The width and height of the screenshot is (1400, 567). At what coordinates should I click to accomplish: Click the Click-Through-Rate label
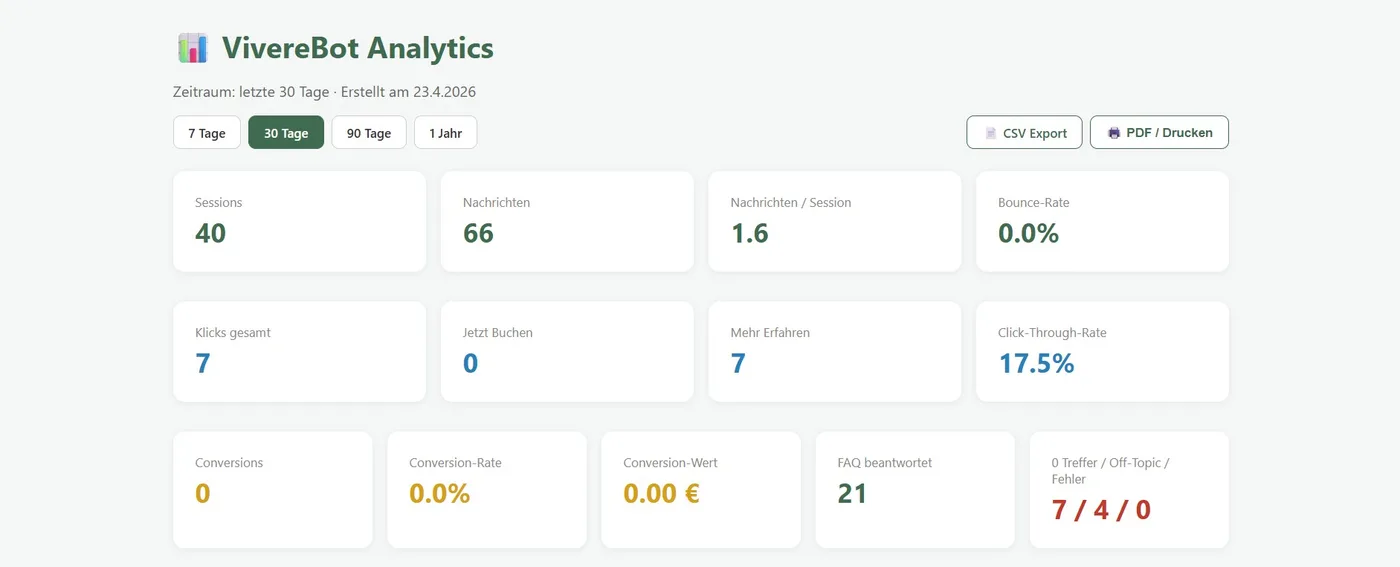[x=1052, y=332]
